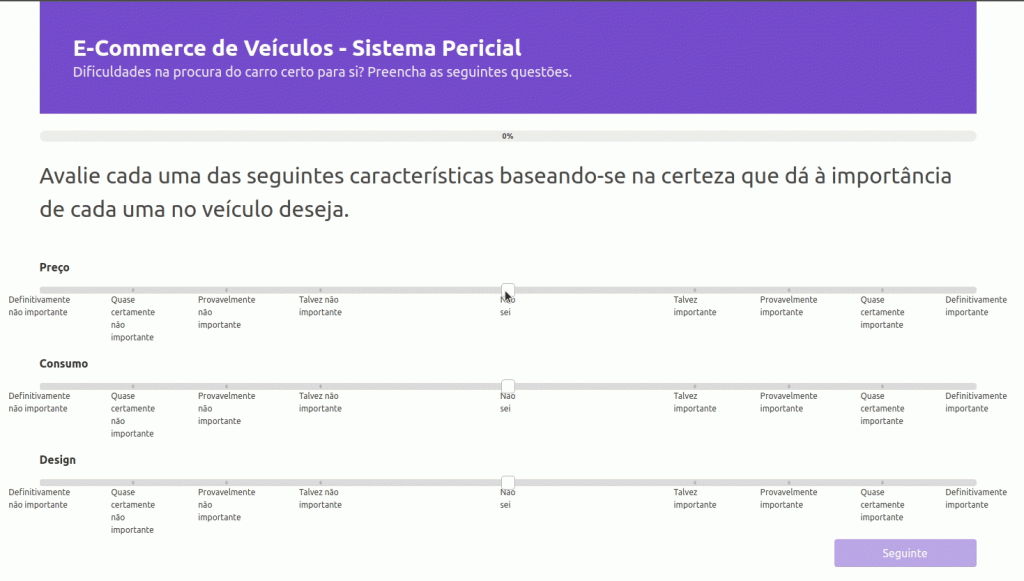Select the Preço slider handle
Screen dimensions: 1024x581
[508, 290]
